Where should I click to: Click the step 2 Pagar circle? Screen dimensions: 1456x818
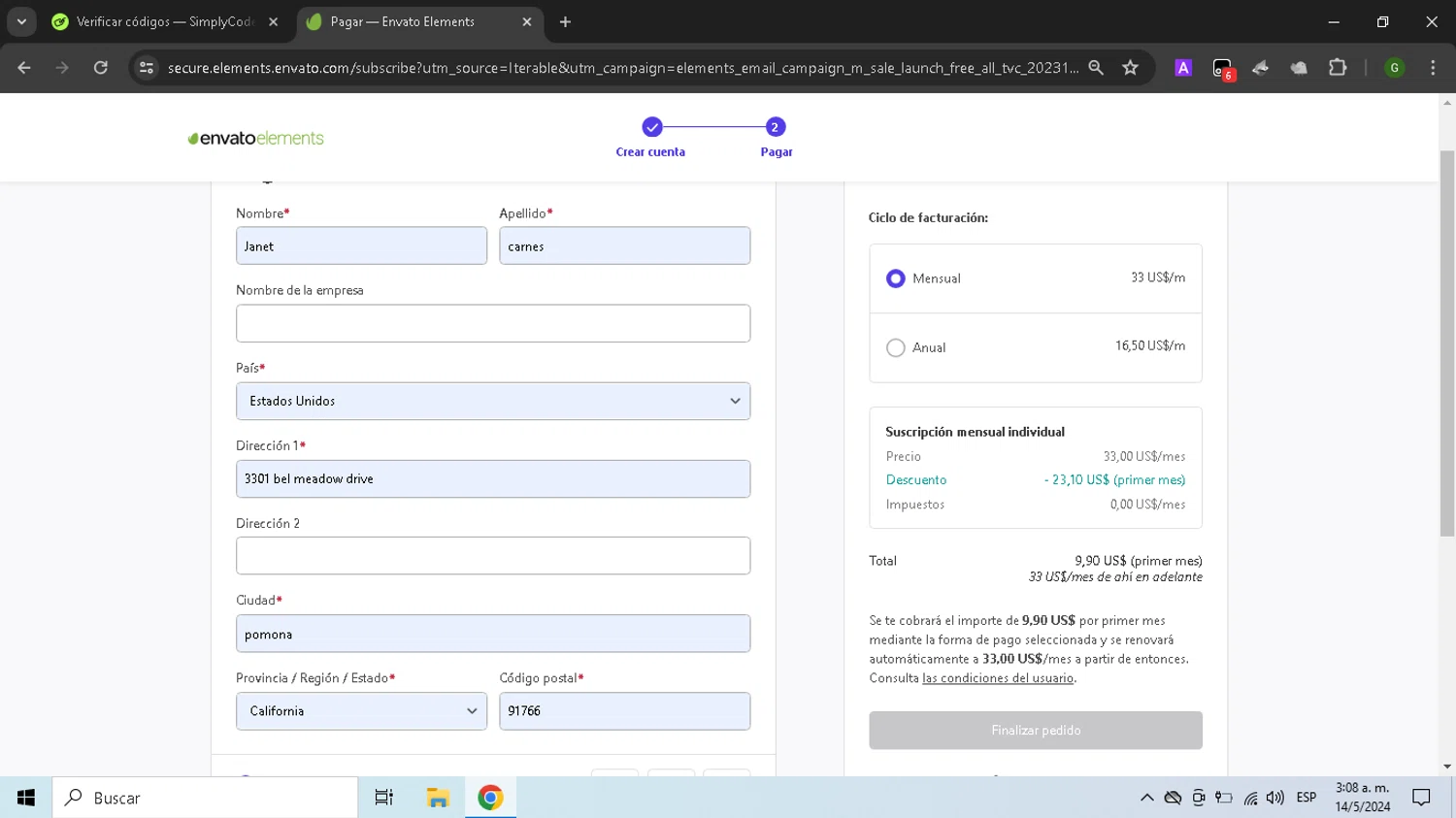[x=775, y=127]
